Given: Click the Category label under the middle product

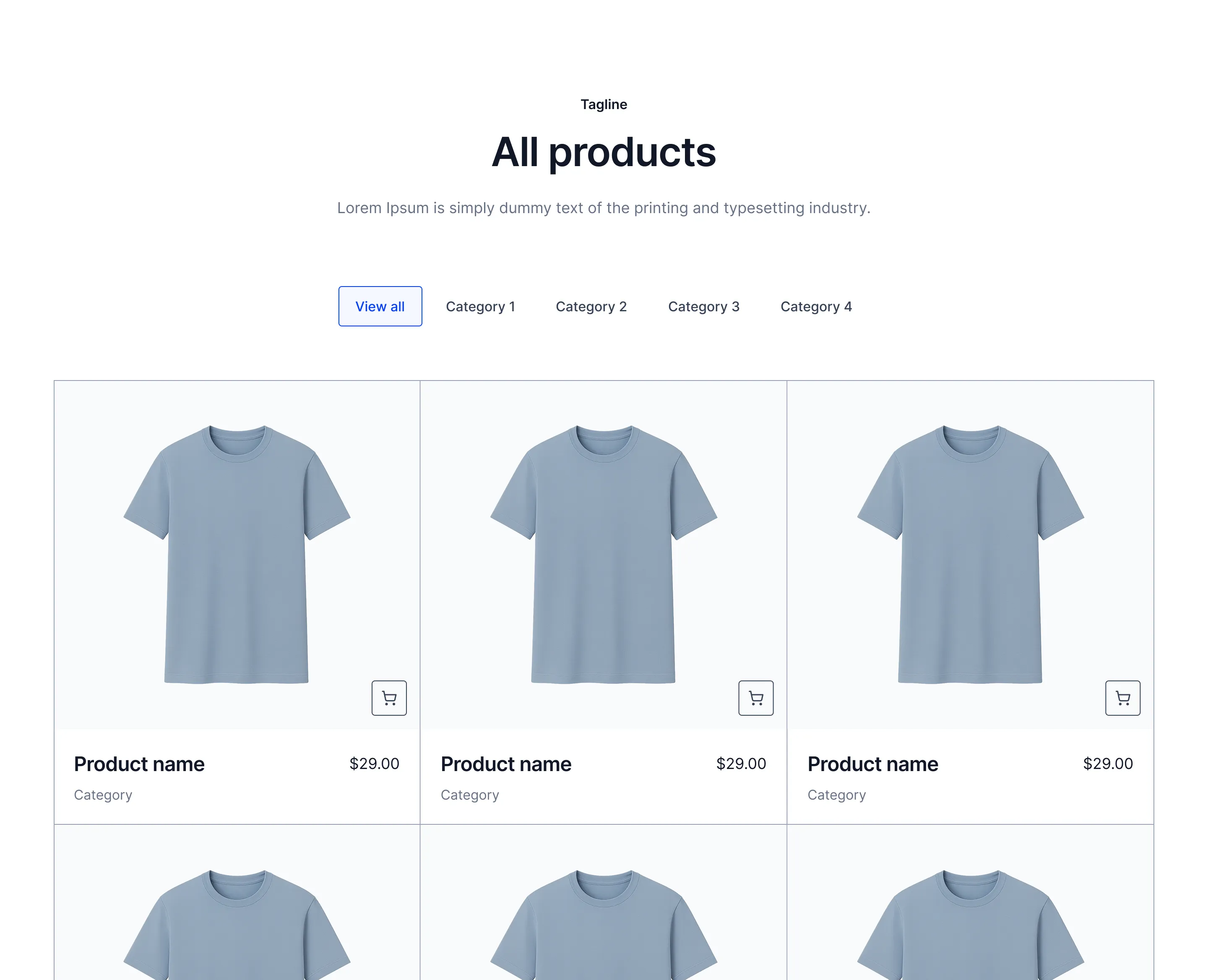Looking at the screenshot, I should [x=470, y=795].
